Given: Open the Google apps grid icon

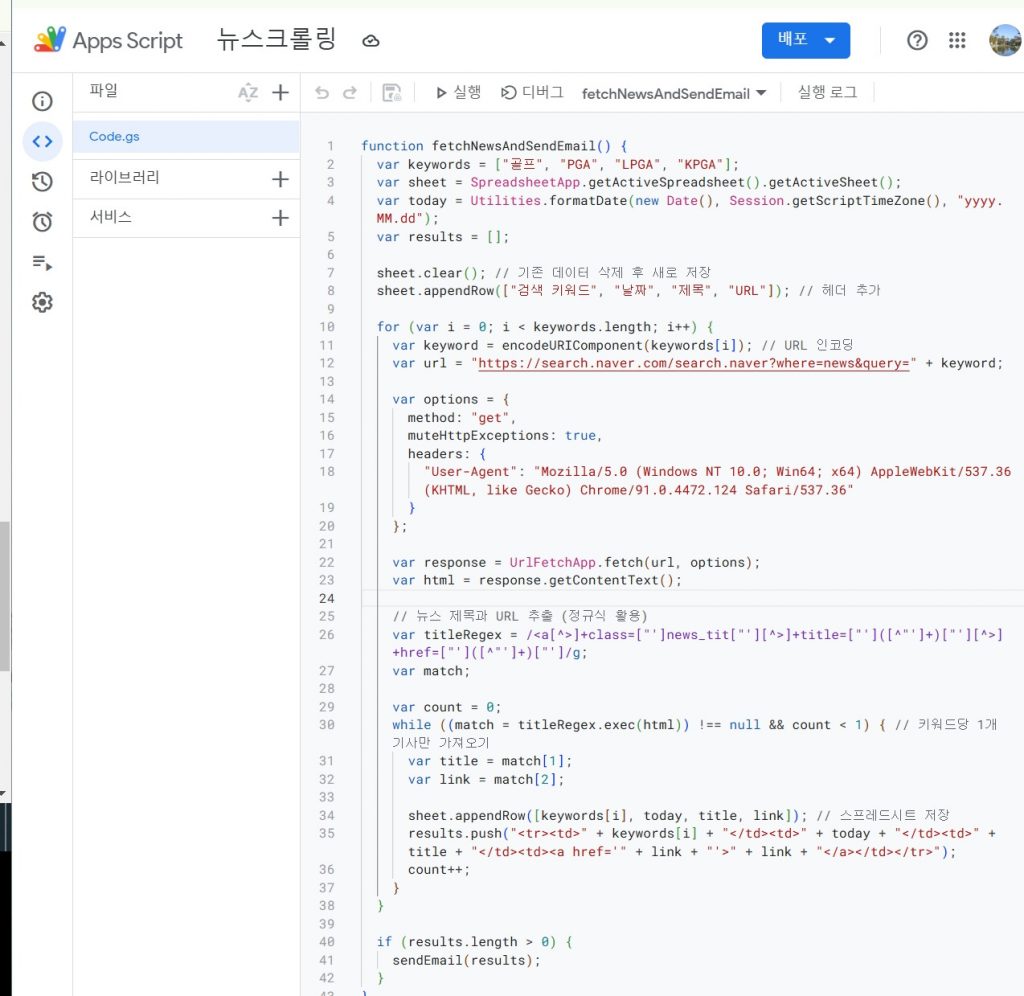Looking at the screenshot, I should (957, 40).
